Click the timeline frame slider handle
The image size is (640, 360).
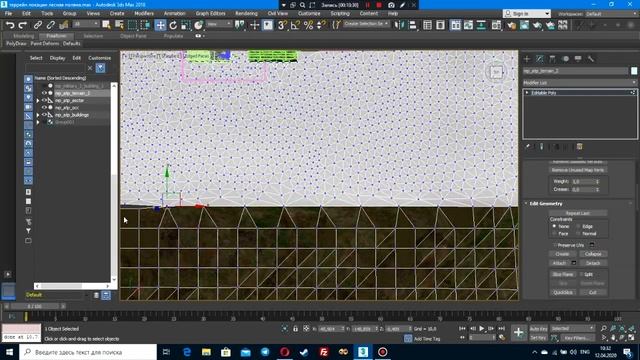pos(35,306)
